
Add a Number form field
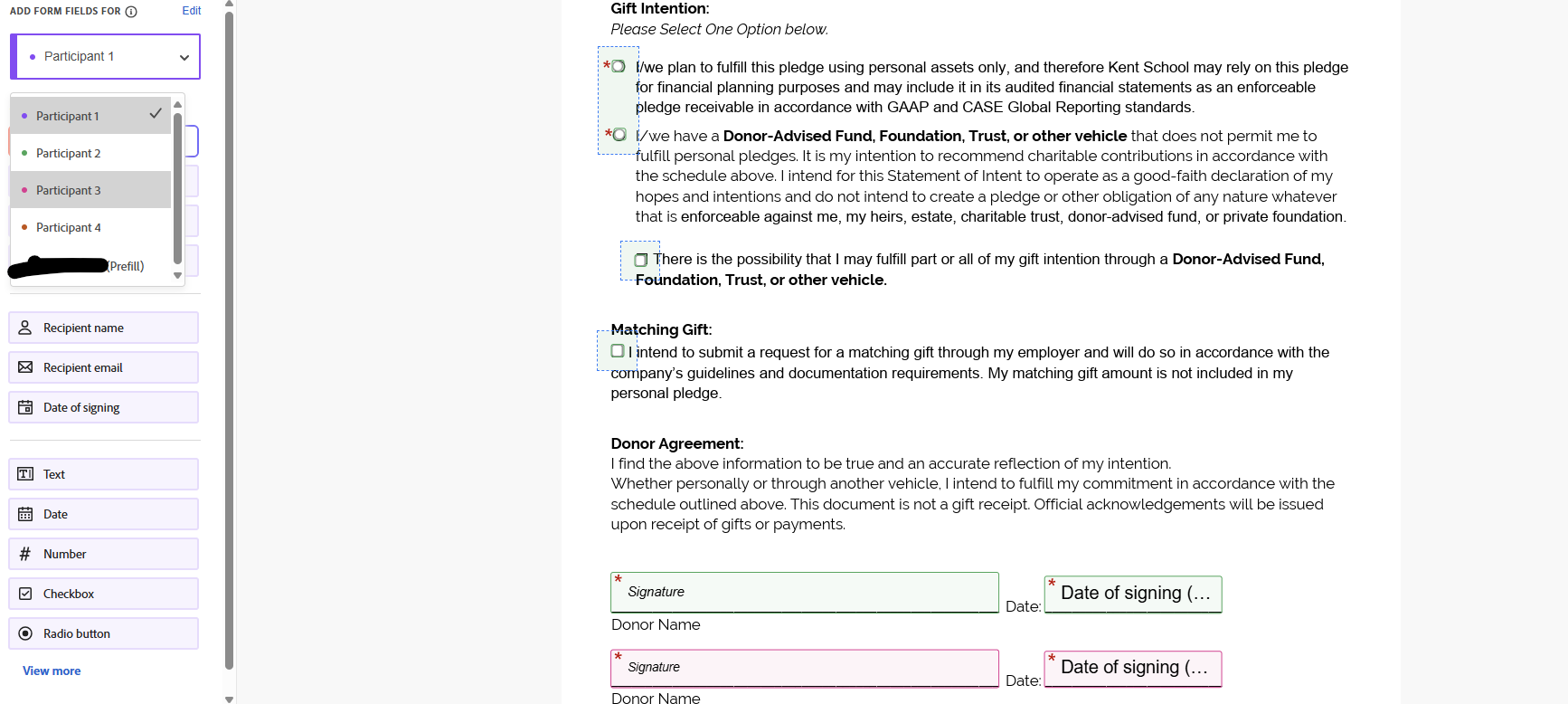click(x=104, y=554)
